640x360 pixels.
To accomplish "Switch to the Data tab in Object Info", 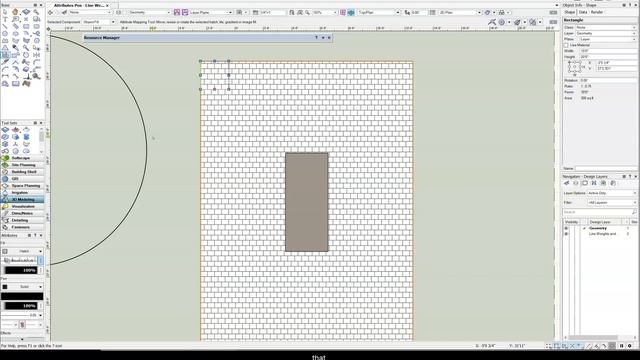I will coord(583,13).
